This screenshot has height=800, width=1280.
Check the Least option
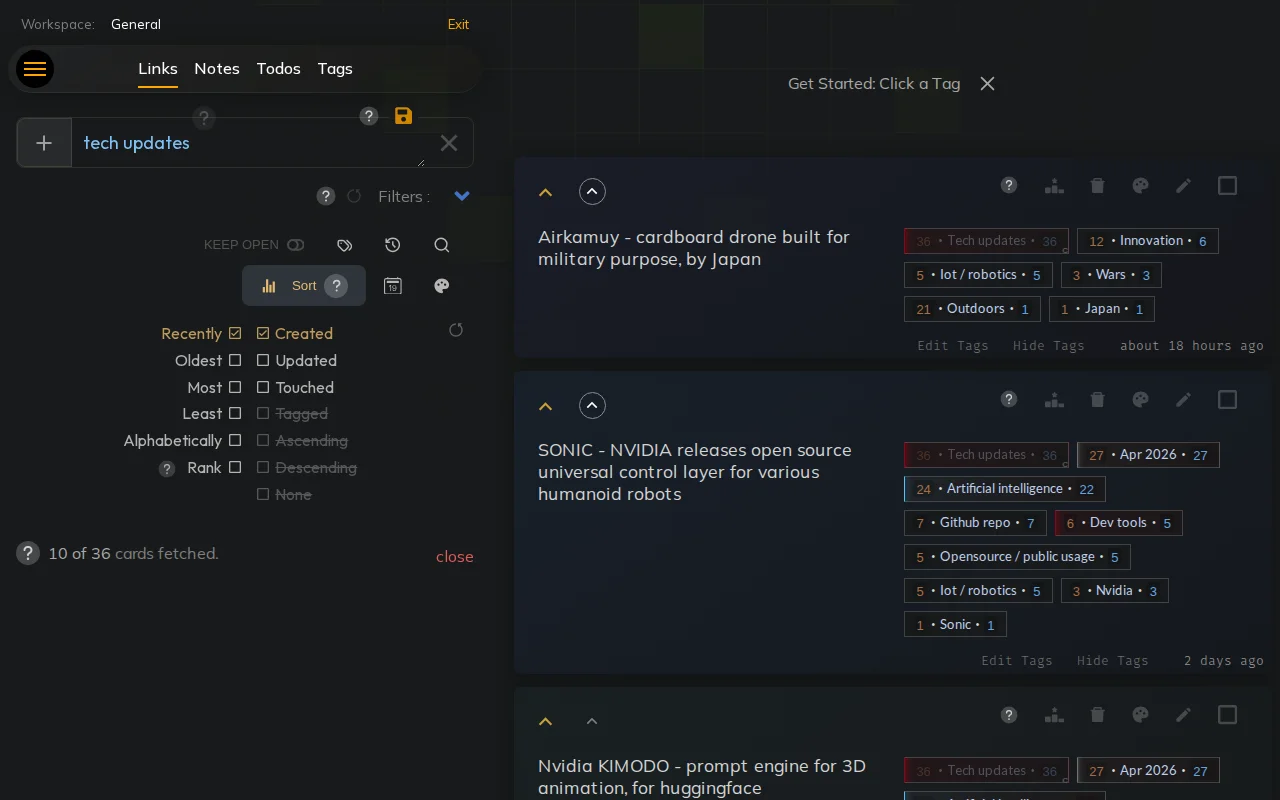click(x=235, y=413)
